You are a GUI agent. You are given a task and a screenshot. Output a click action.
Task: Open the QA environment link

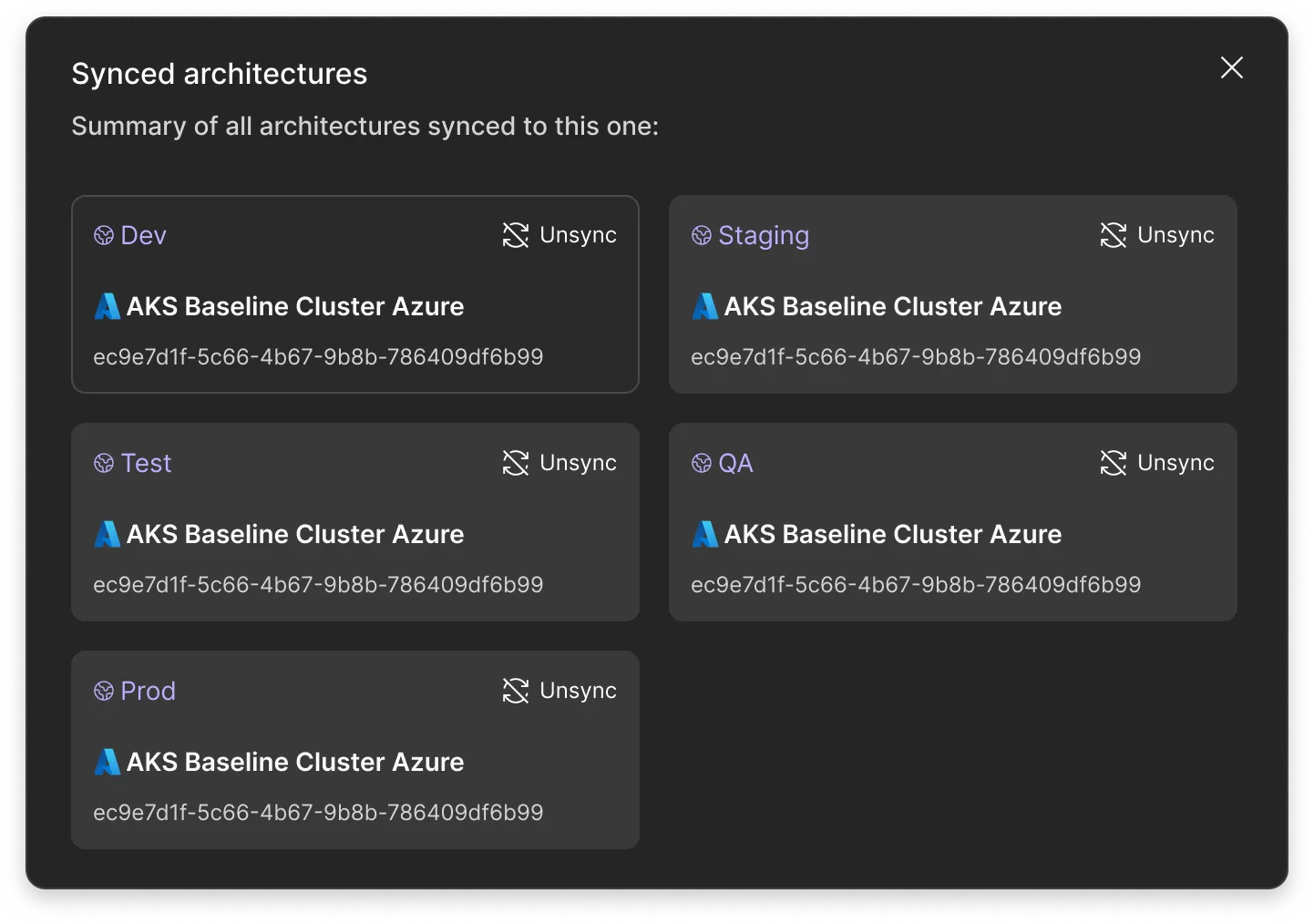pos(723,464)
